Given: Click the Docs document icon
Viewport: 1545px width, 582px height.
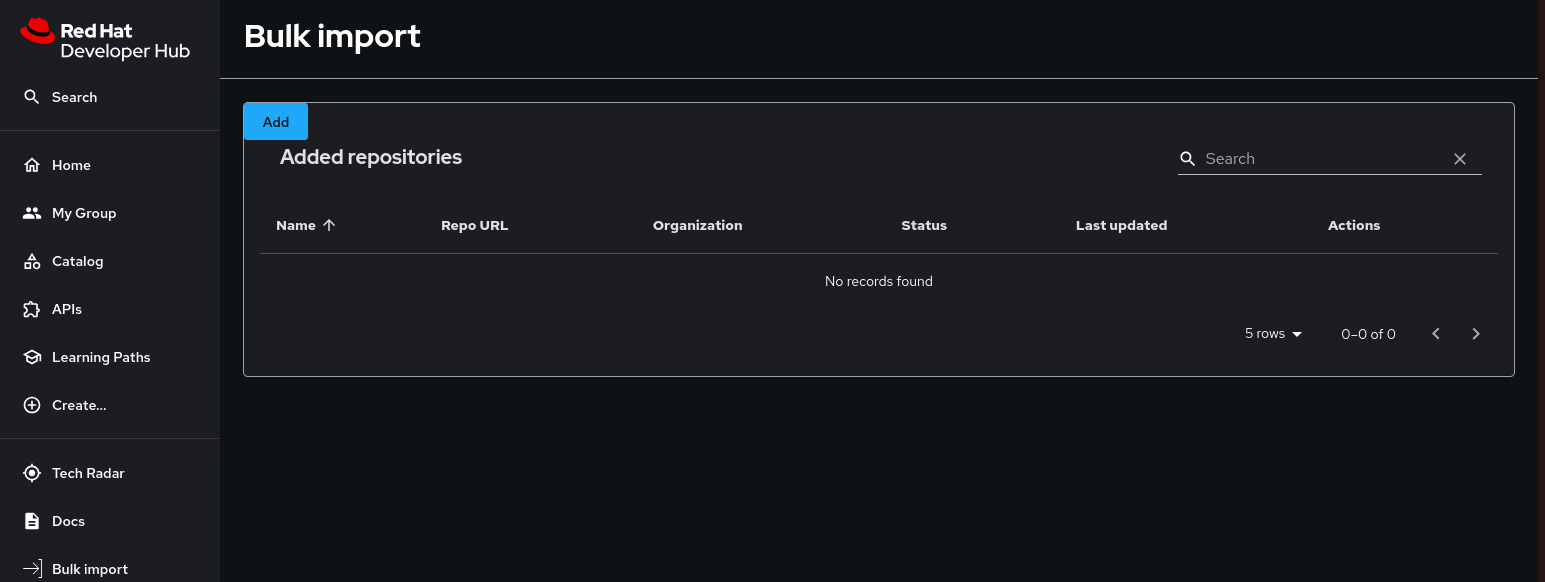Looking at the screenshot, I should [x=32, y=521].
